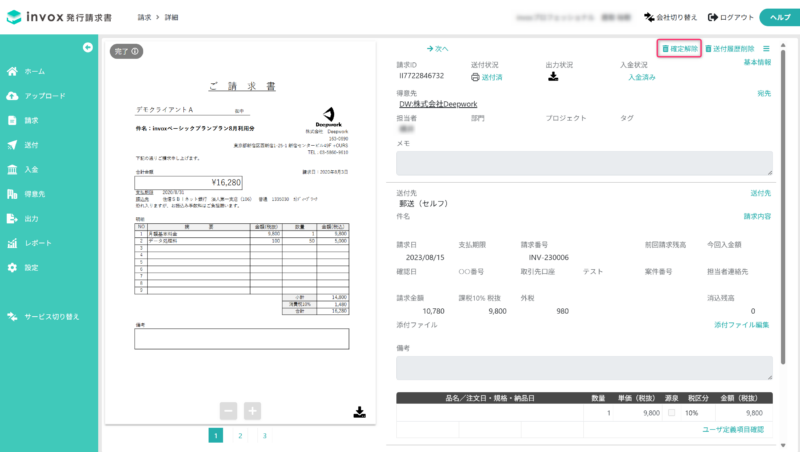This screenshot has height=452, width=800.
Task: Click the 宛先 link
Action: point(764,93)
